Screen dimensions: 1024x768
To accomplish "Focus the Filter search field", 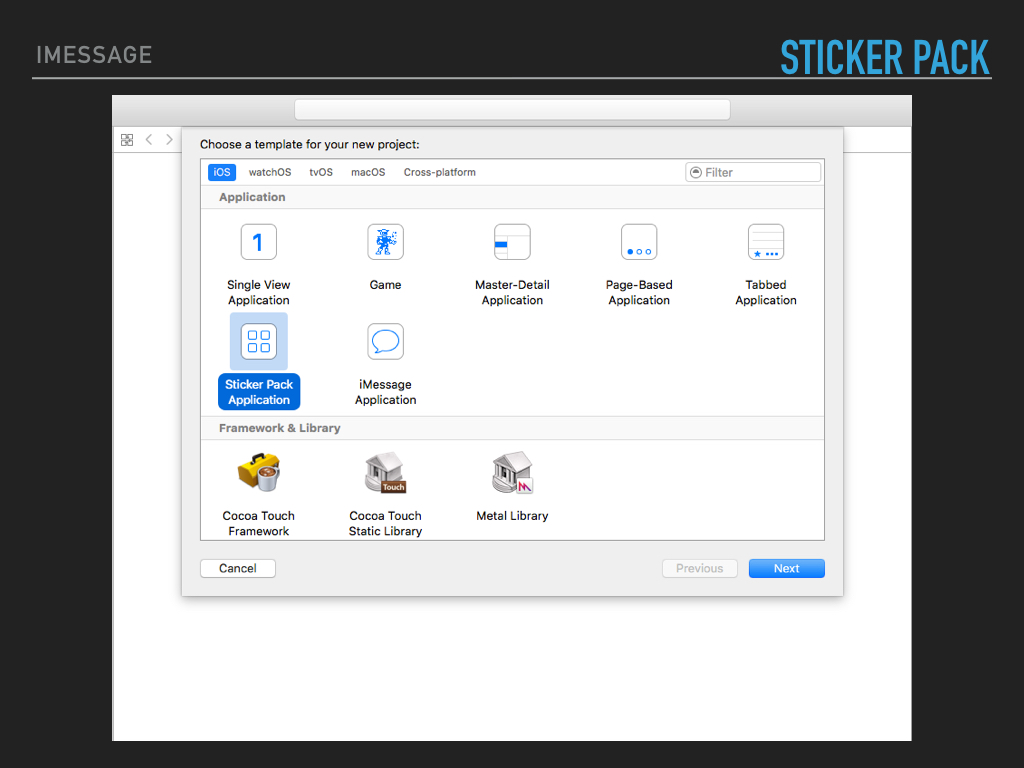I will (x=753, y=172).
